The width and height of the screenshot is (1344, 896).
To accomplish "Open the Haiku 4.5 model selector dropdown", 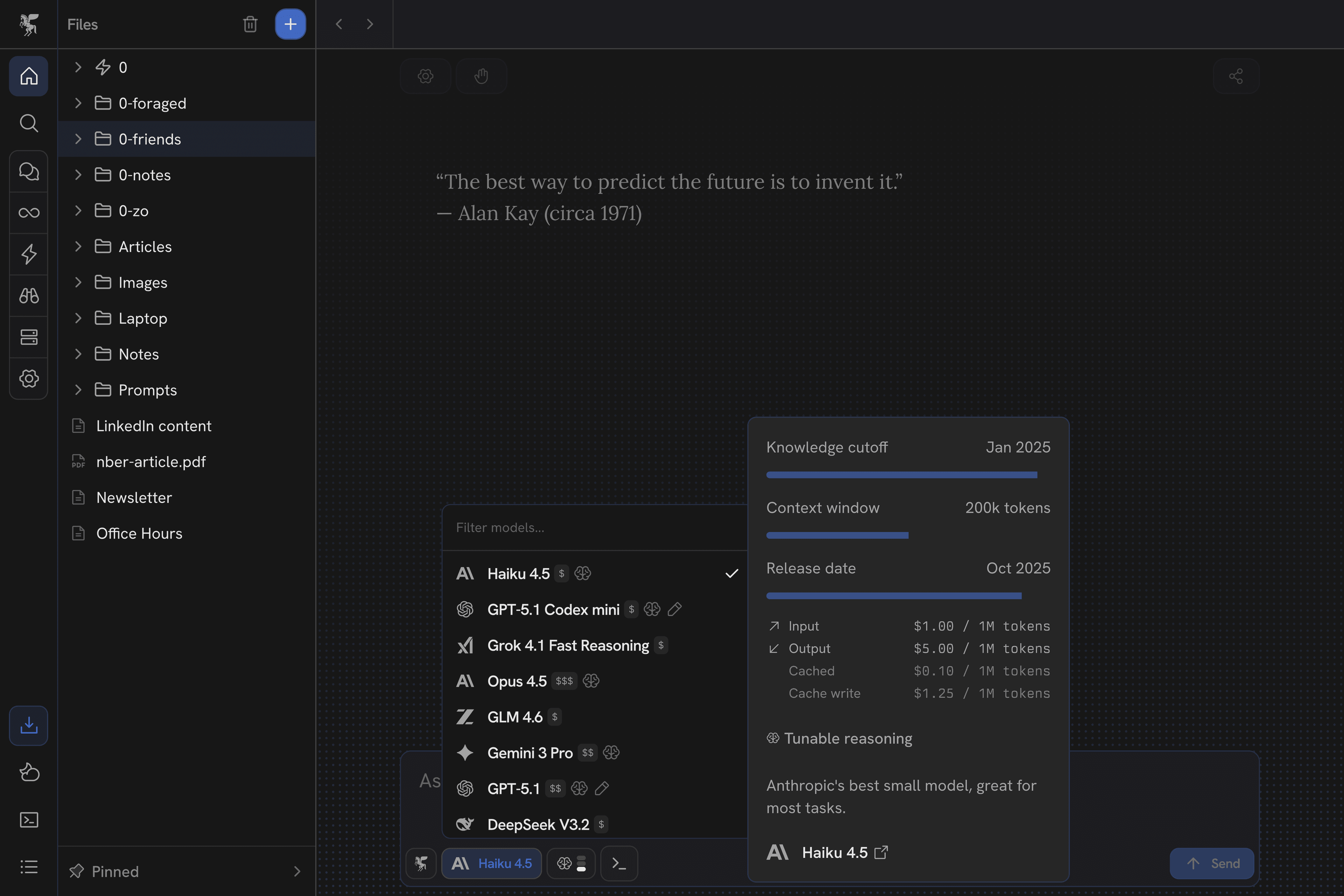I will click(x=491, y=863).
